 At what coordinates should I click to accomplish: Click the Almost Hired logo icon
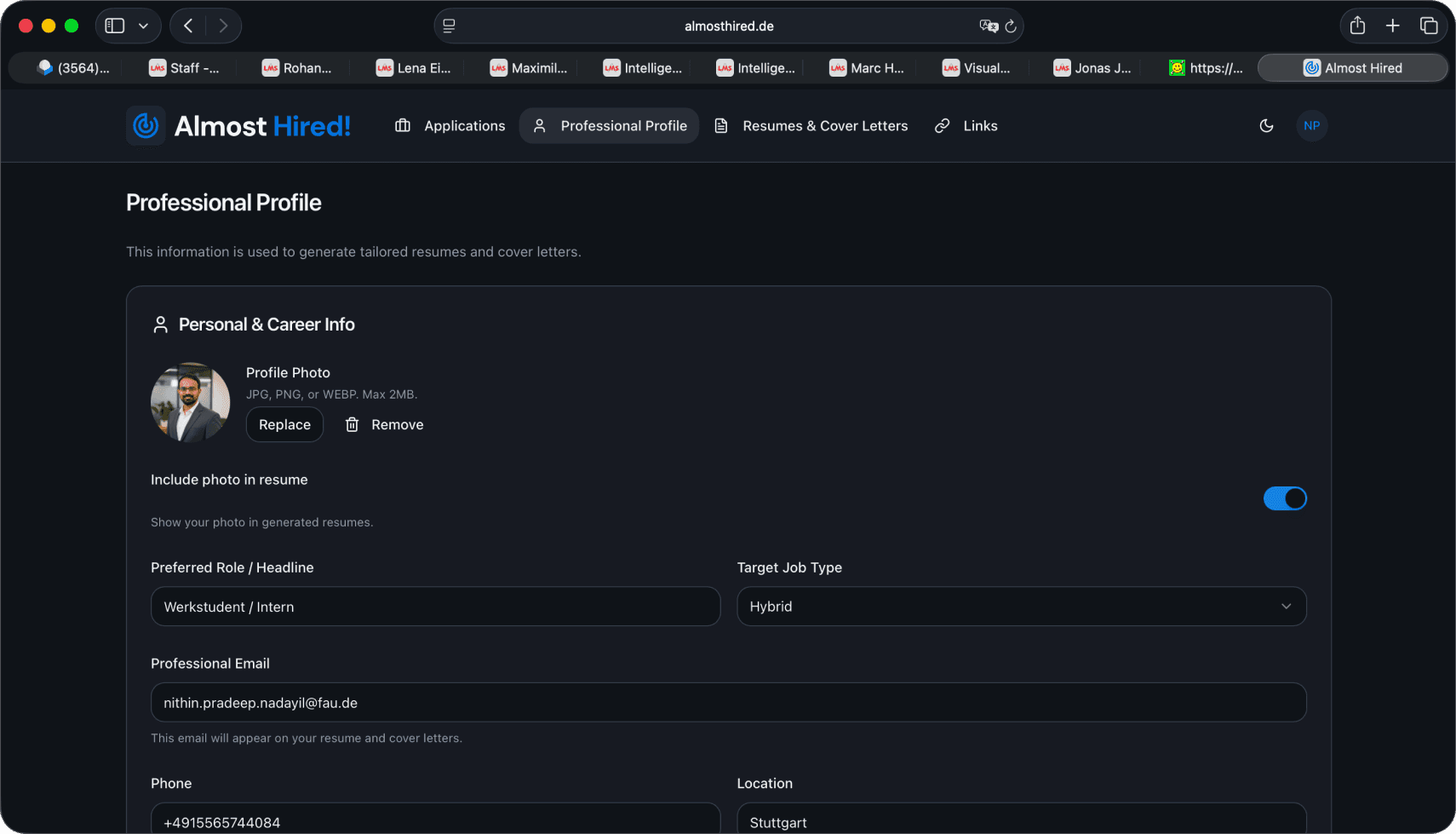[x=146, y=126]
